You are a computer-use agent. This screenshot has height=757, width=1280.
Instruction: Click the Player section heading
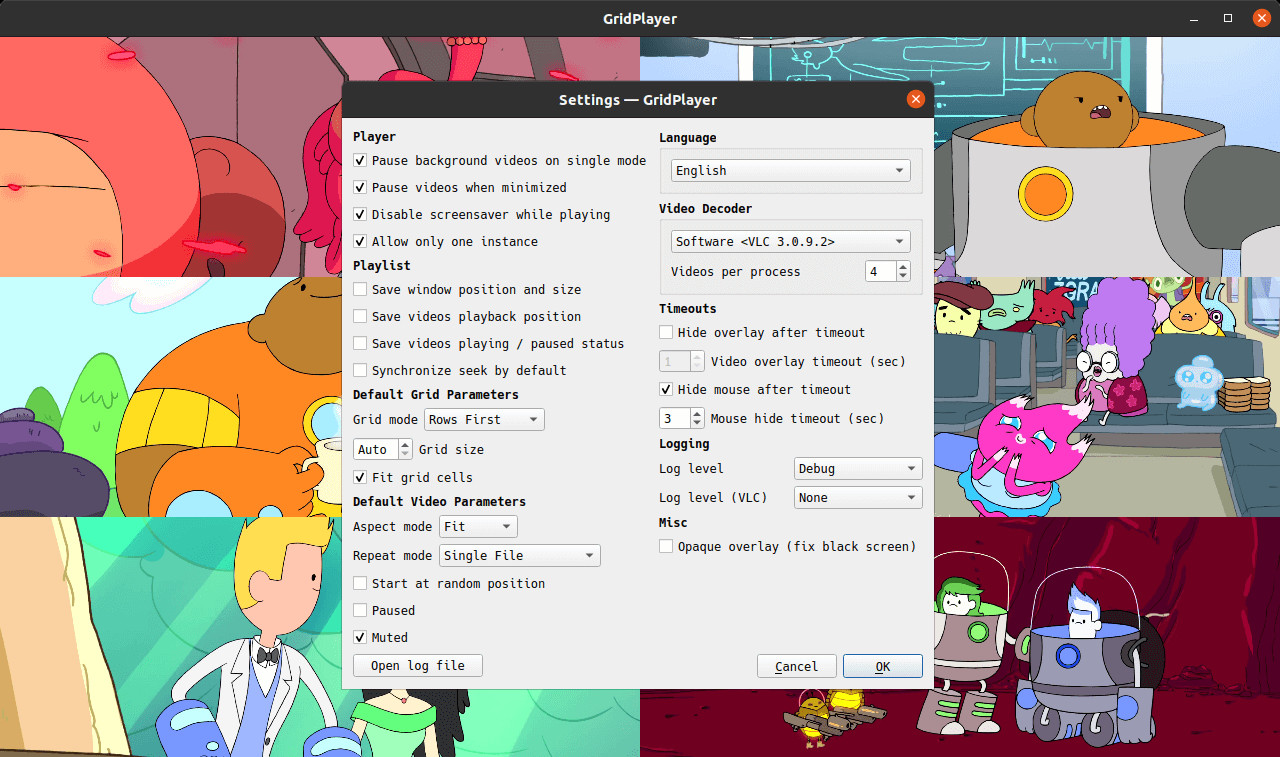coord(374,137)
